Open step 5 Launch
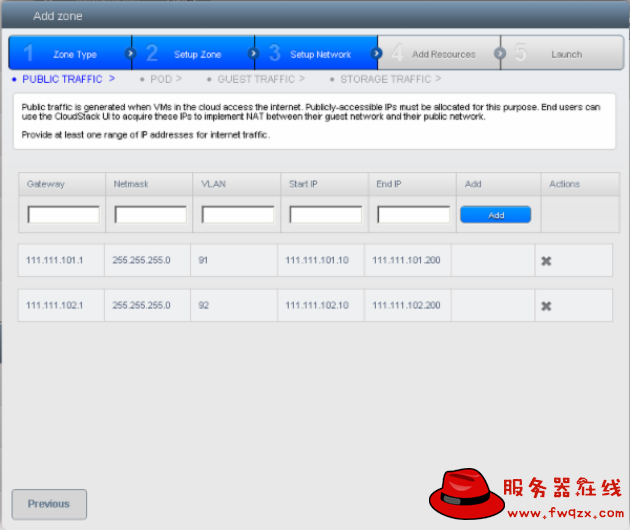Viewport: 630px width, 530px height. 562,53
